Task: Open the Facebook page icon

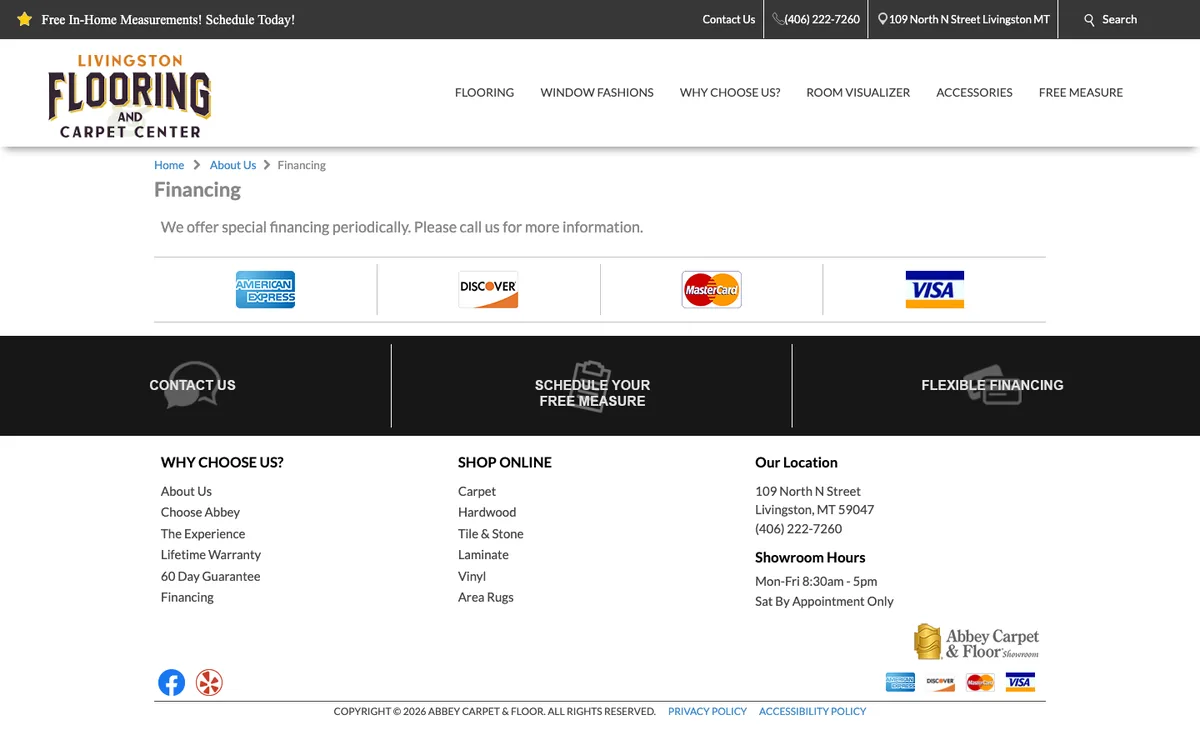Action: 172,683
